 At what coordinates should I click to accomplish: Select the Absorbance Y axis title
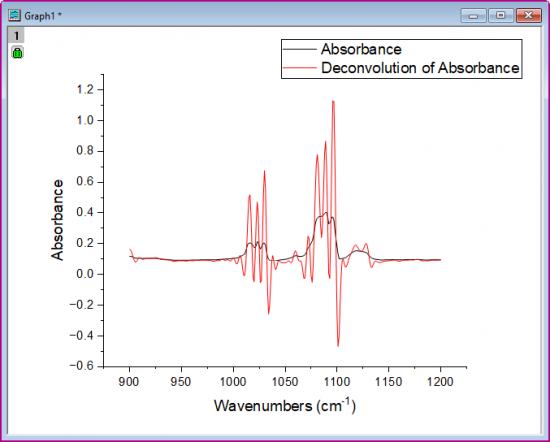[58, 220]
